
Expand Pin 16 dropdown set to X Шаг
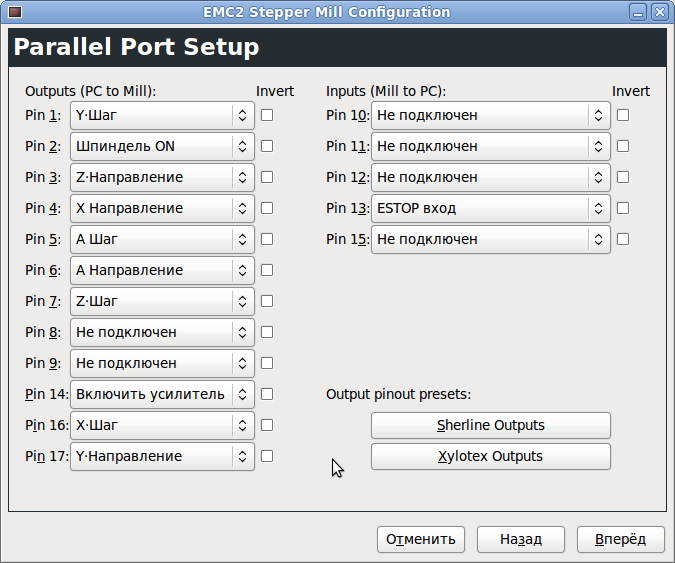tap(162, 425)
